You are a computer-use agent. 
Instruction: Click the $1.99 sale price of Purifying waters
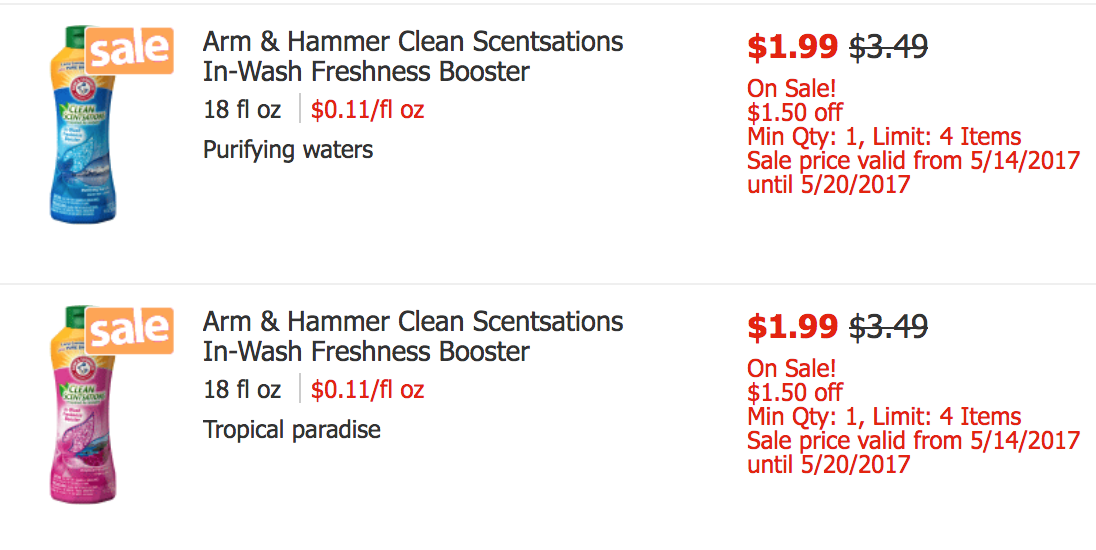(x=792, y=47)
